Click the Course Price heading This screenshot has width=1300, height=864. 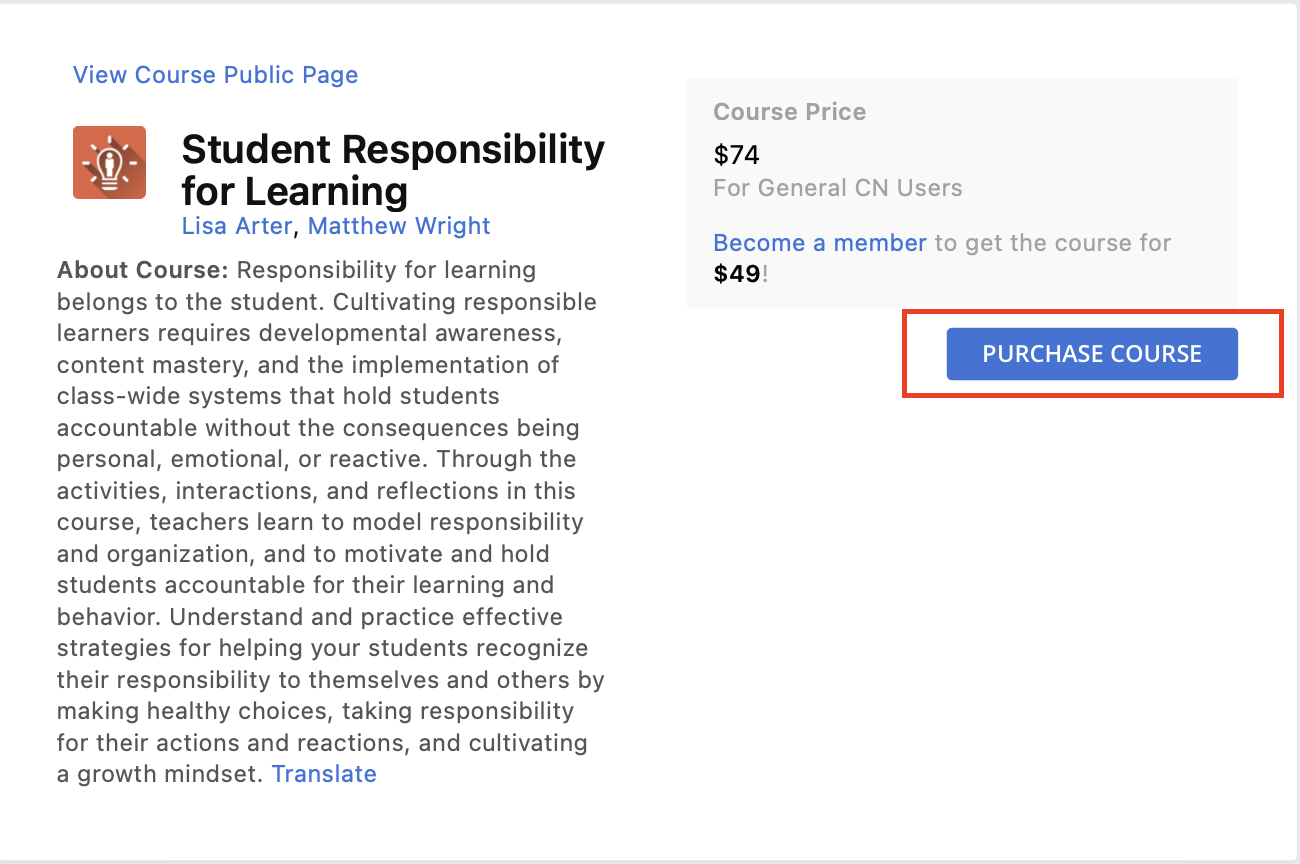790,112
